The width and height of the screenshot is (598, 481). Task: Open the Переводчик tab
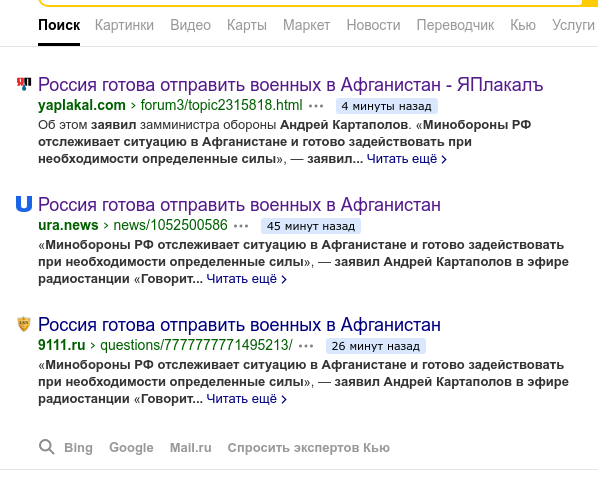(x=455, y=25)
